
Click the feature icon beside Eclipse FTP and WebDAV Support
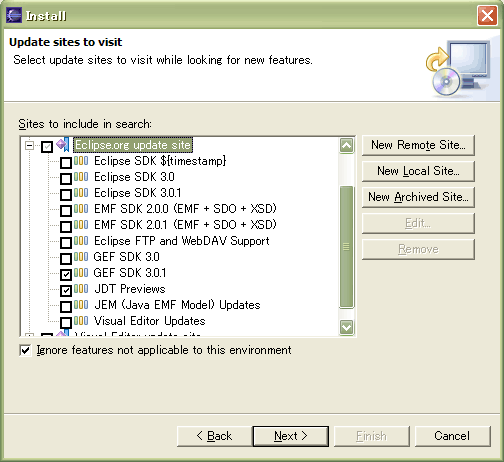pos(81,241)
